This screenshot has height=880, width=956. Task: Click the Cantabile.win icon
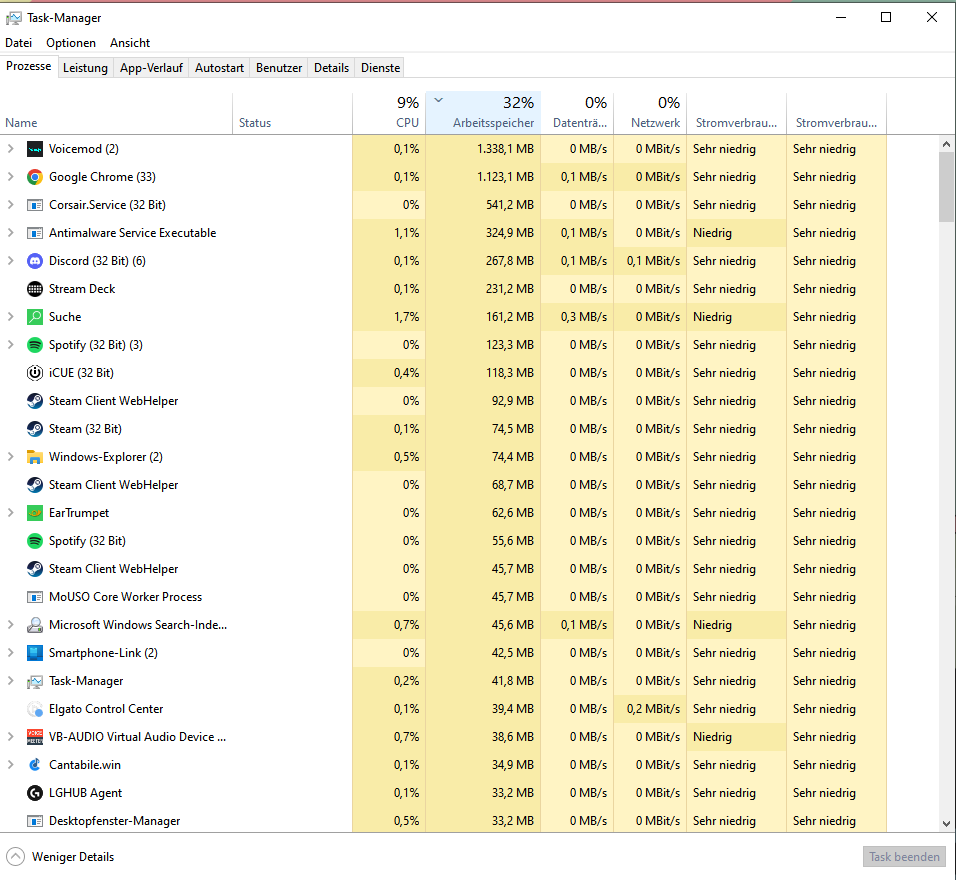pyautogui.click(x=35, y=765)
